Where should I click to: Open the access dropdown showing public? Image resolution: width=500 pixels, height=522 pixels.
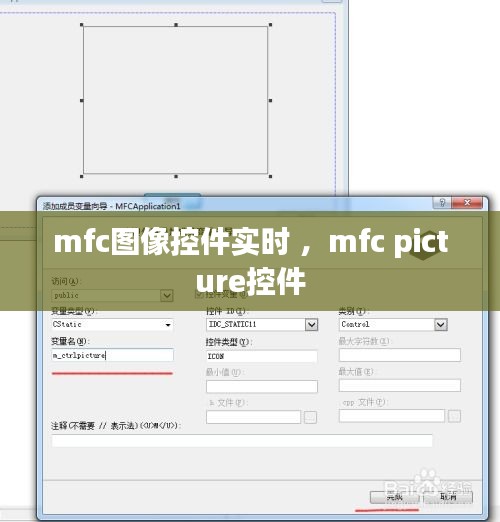click(167, 295)
